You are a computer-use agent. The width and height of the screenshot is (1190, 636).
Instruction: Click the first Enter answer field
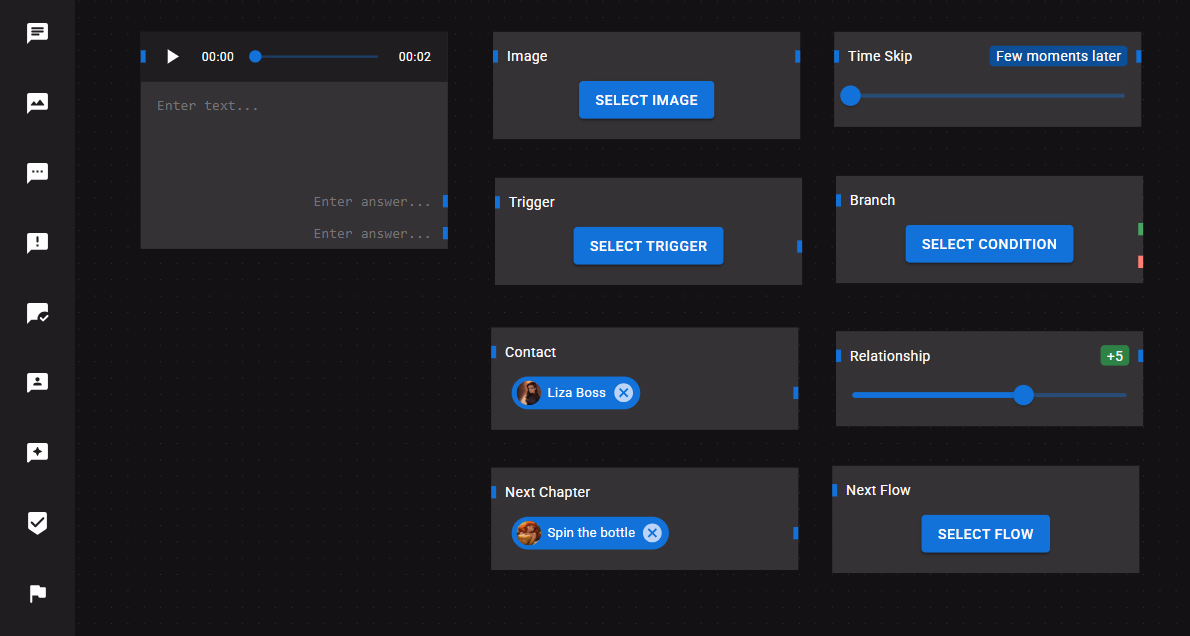(372, 202)
